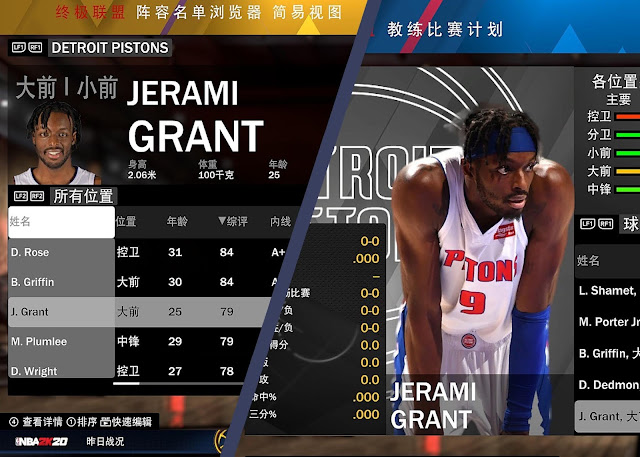This screenshot has width=640, height=457.
Task: Click the 昨日战况 ticker label
Action: click(x=105, y=441)
